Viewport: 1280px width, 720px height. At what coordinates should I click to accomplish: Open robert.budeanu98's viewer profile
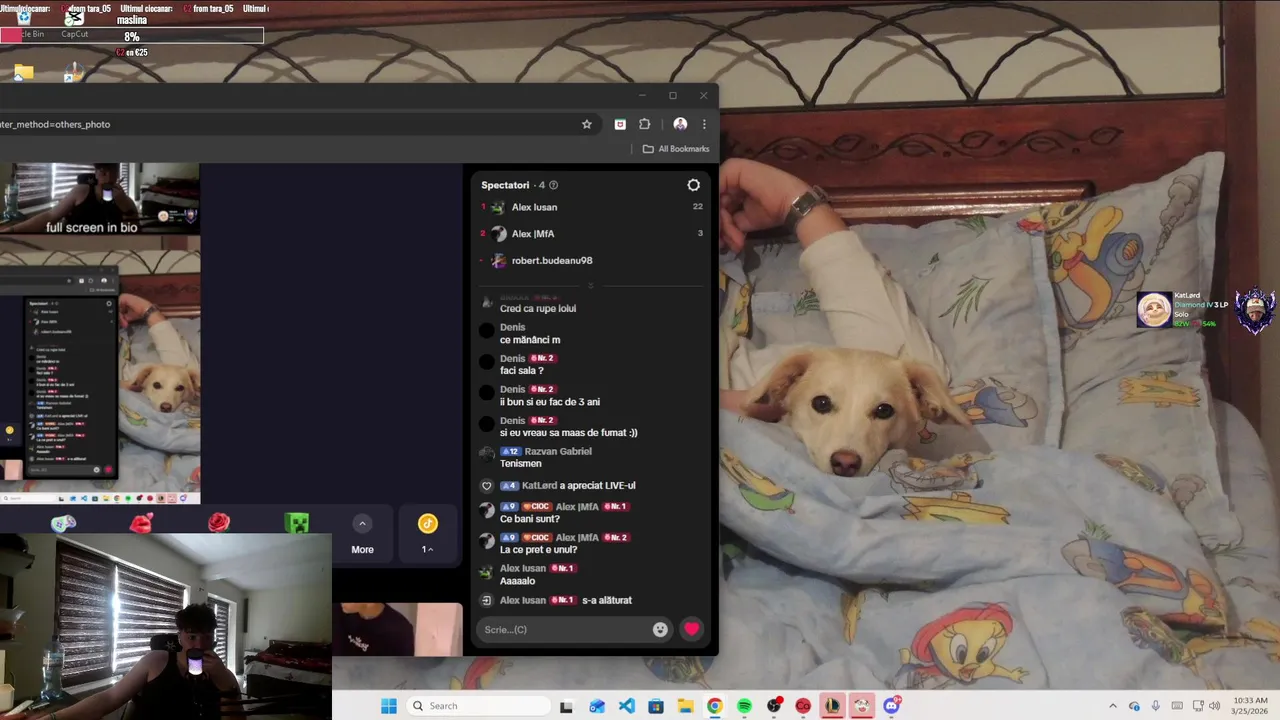(x=552, y=260)
